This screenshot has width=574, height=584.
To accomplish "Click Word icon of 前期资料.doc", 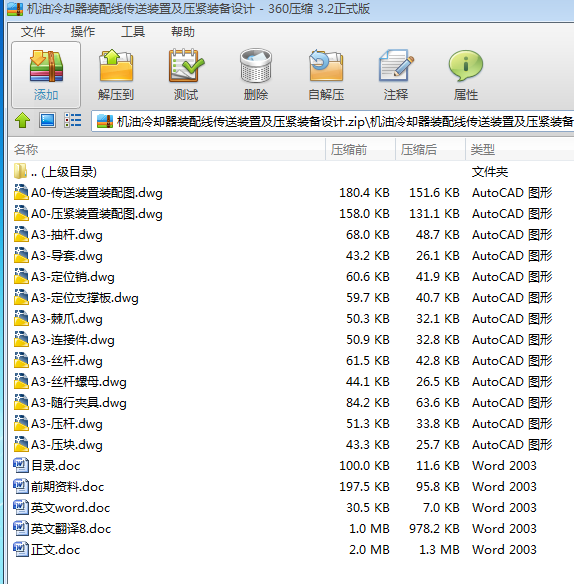I will tap(21, 486).
